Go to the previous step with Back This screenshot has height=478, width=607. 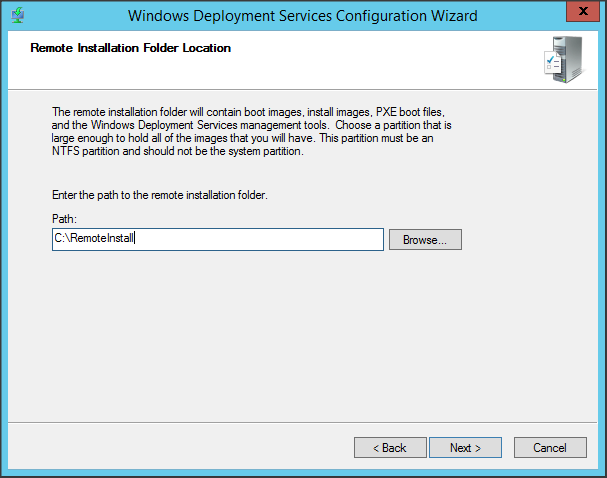(x=390, y=447)
